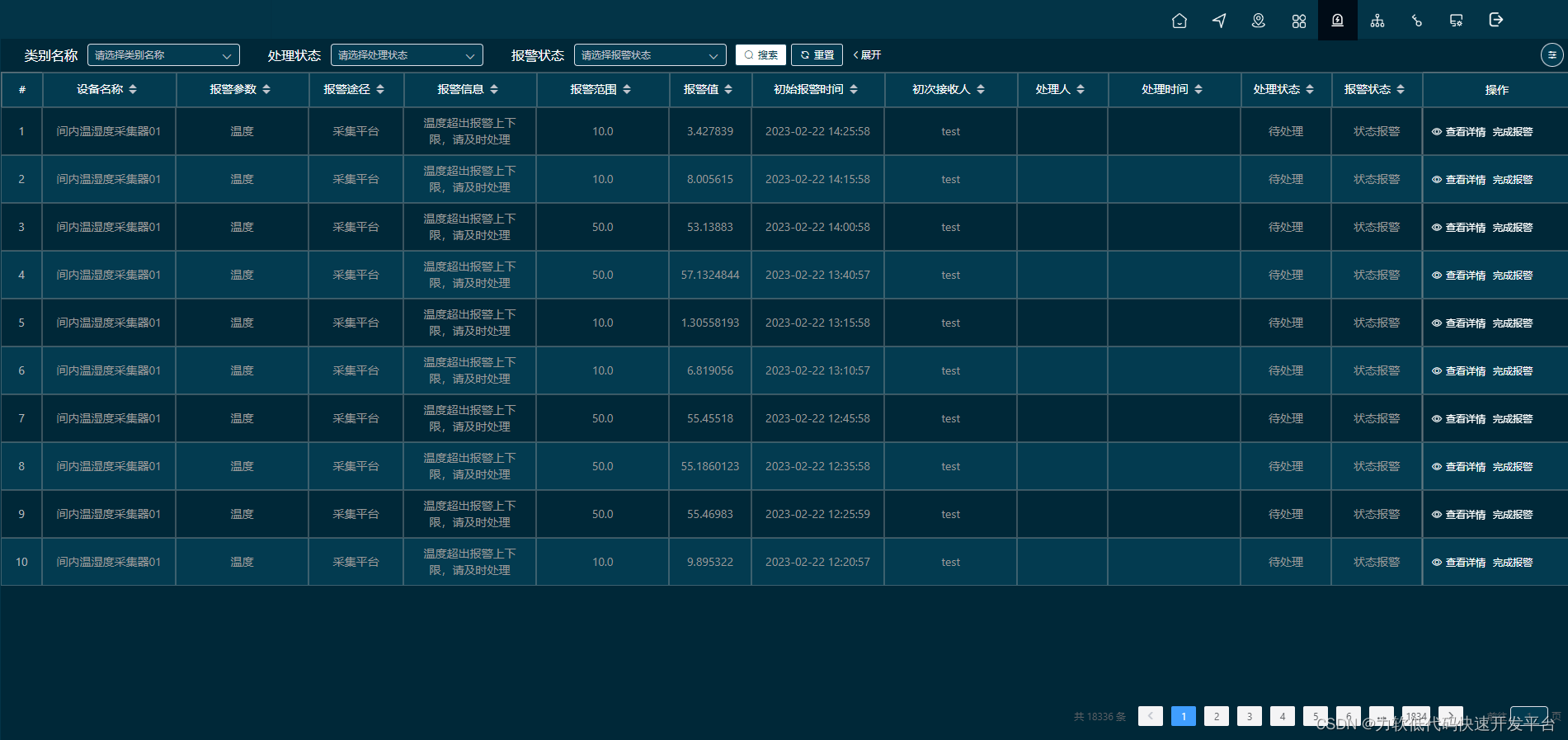Viewport: 1568px width, 740px height.
Task: Open the 报警状态 filter dropdown
Action: coord(650,55)
